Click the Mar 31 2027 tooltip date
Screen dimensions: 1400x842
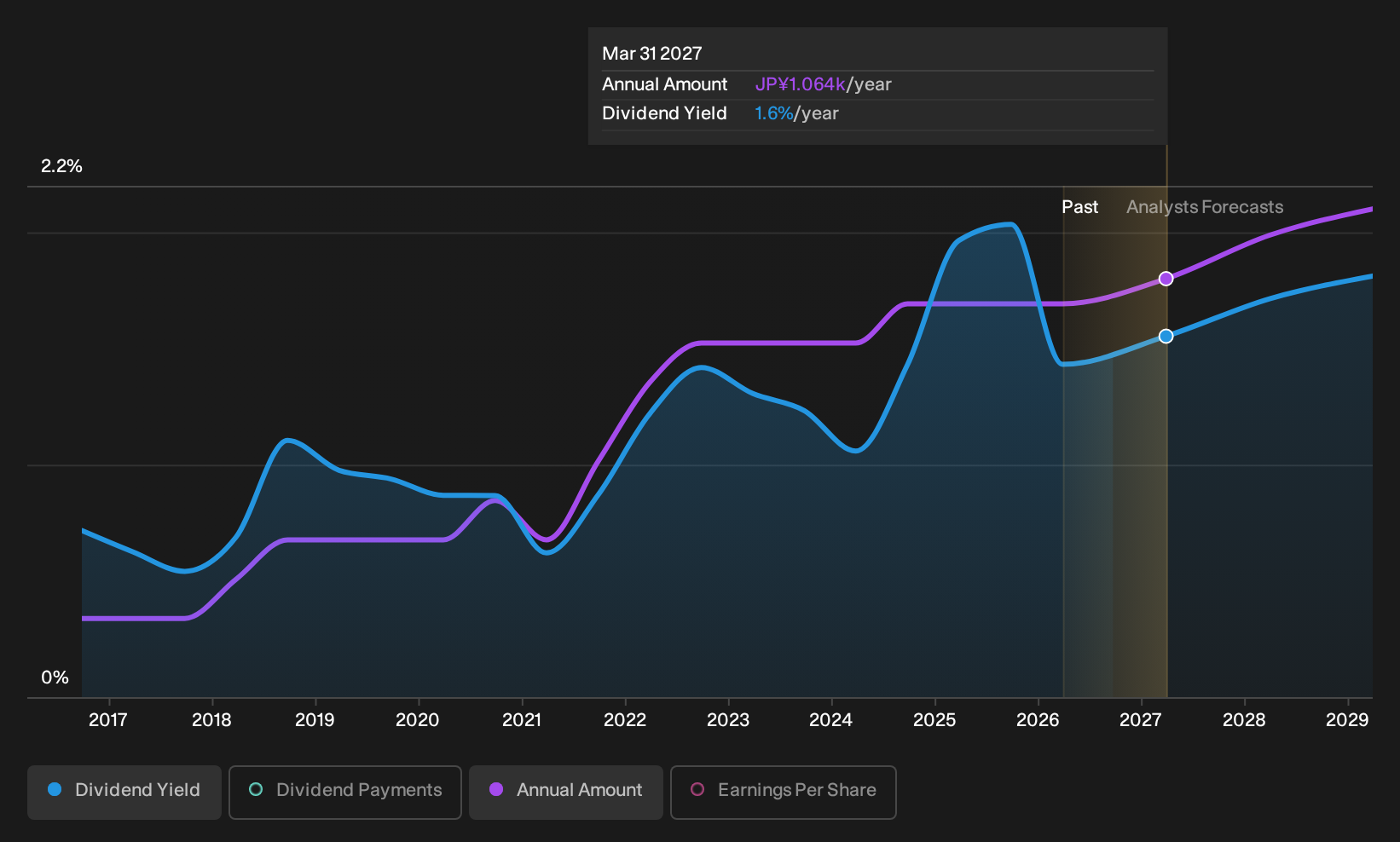(652, 54)
